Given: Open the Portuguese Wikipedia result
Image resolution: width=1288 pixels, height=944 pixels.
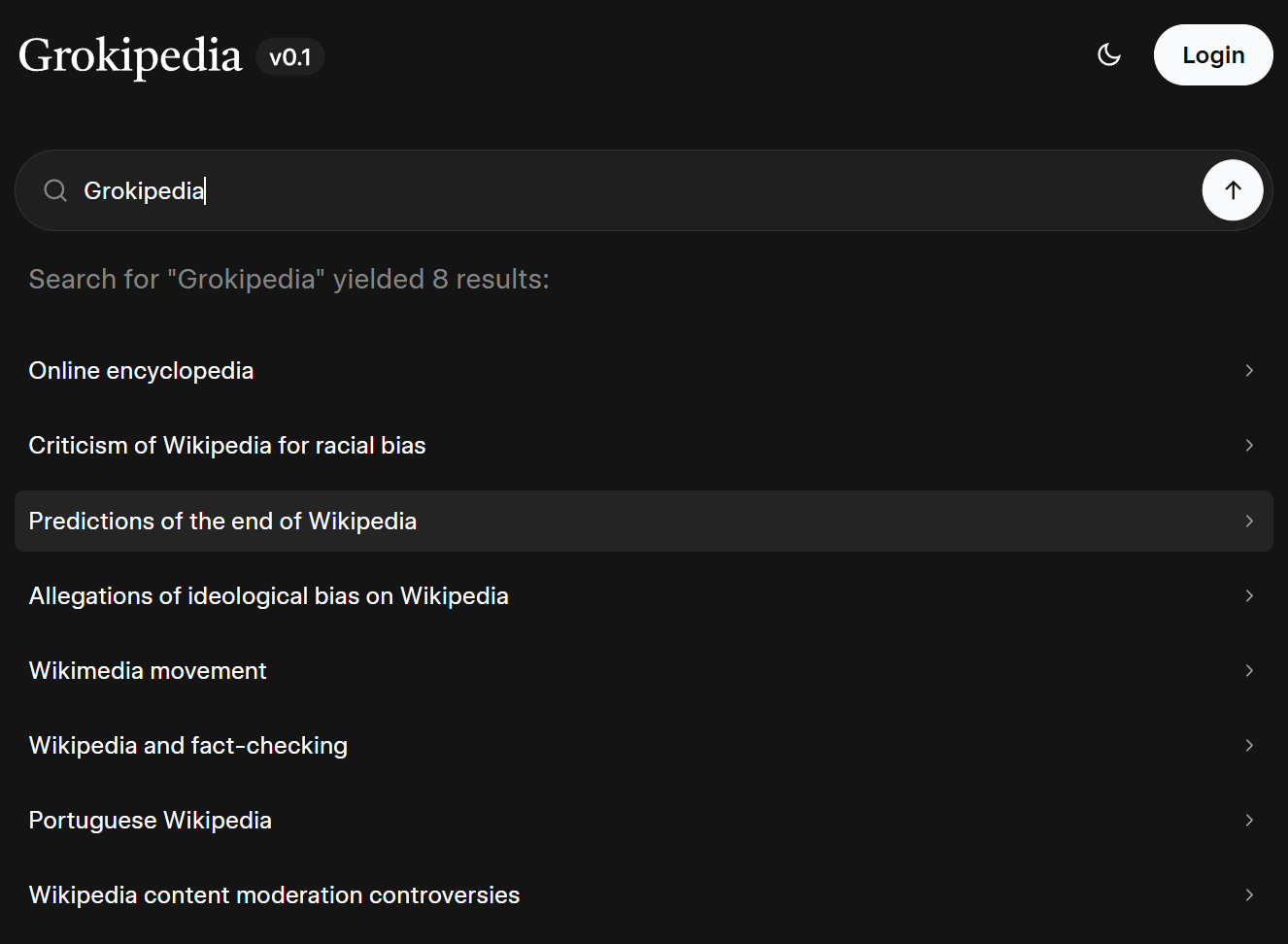Looking at the screenshot, I should [151, 821].
